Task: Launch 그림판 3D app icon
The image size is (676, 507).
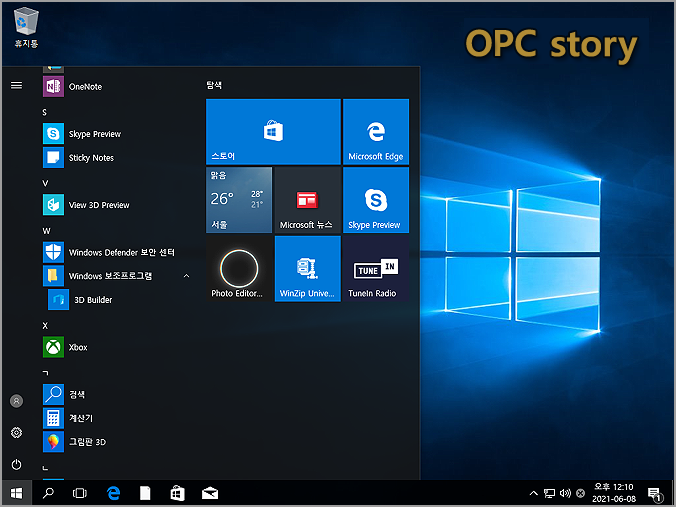Action: 53,442
